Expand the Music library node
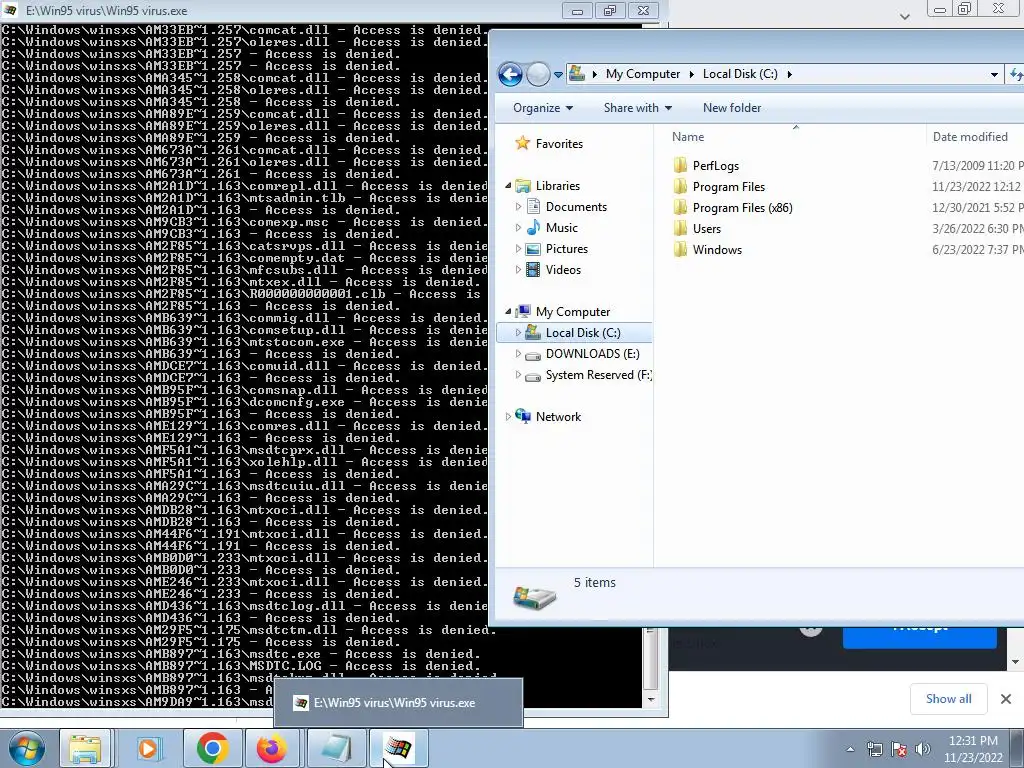Viewport: 1024px width, 768px height. [518, 227]
